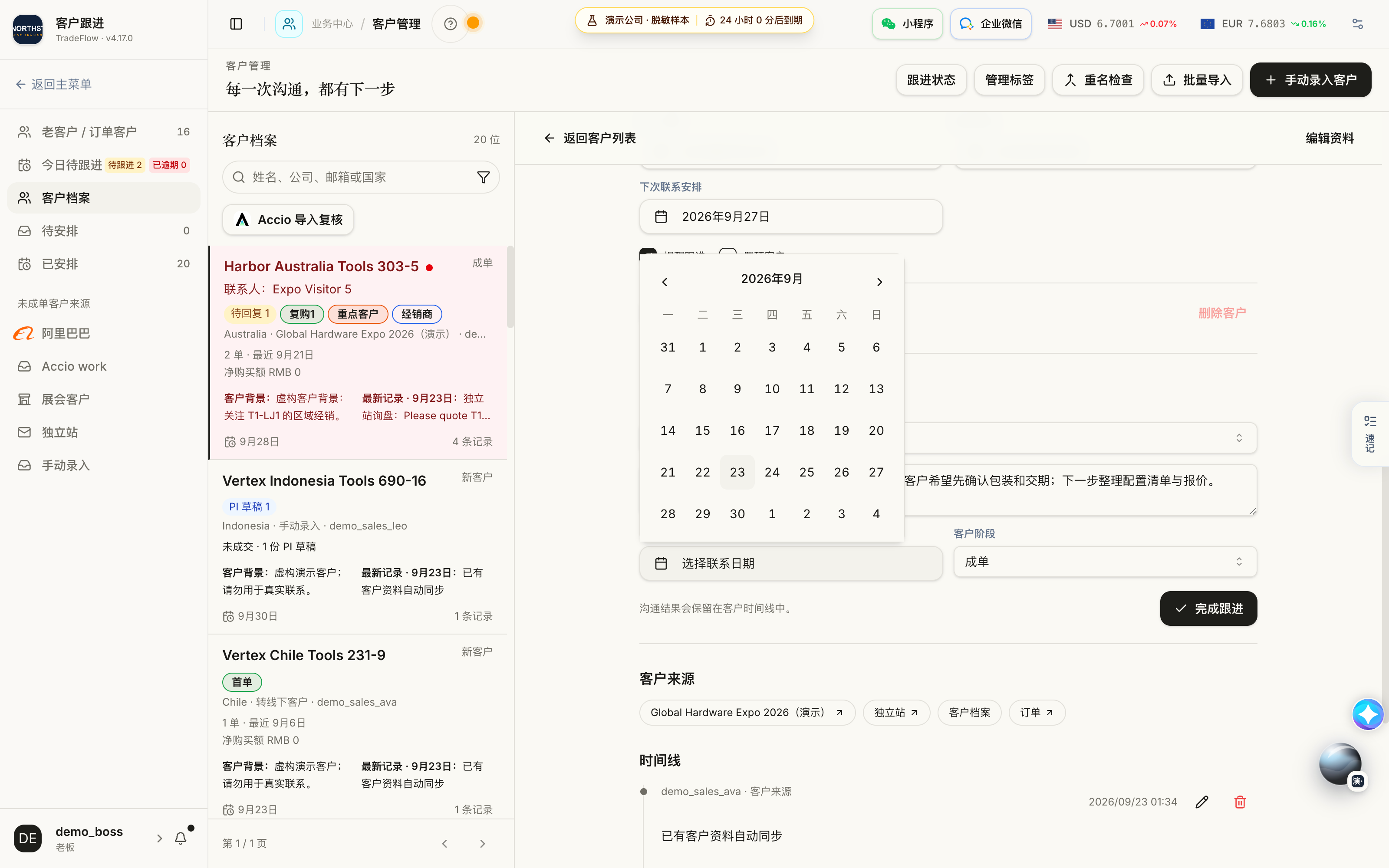
Task: Open the 速记 quick note side tab
Action: click(1370, 434)
